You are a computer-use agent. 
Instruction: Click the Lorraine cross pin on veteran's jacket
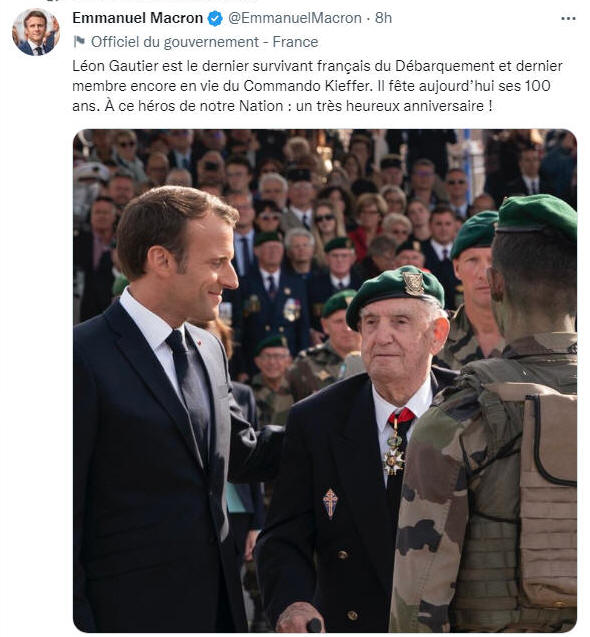(330, 503)
